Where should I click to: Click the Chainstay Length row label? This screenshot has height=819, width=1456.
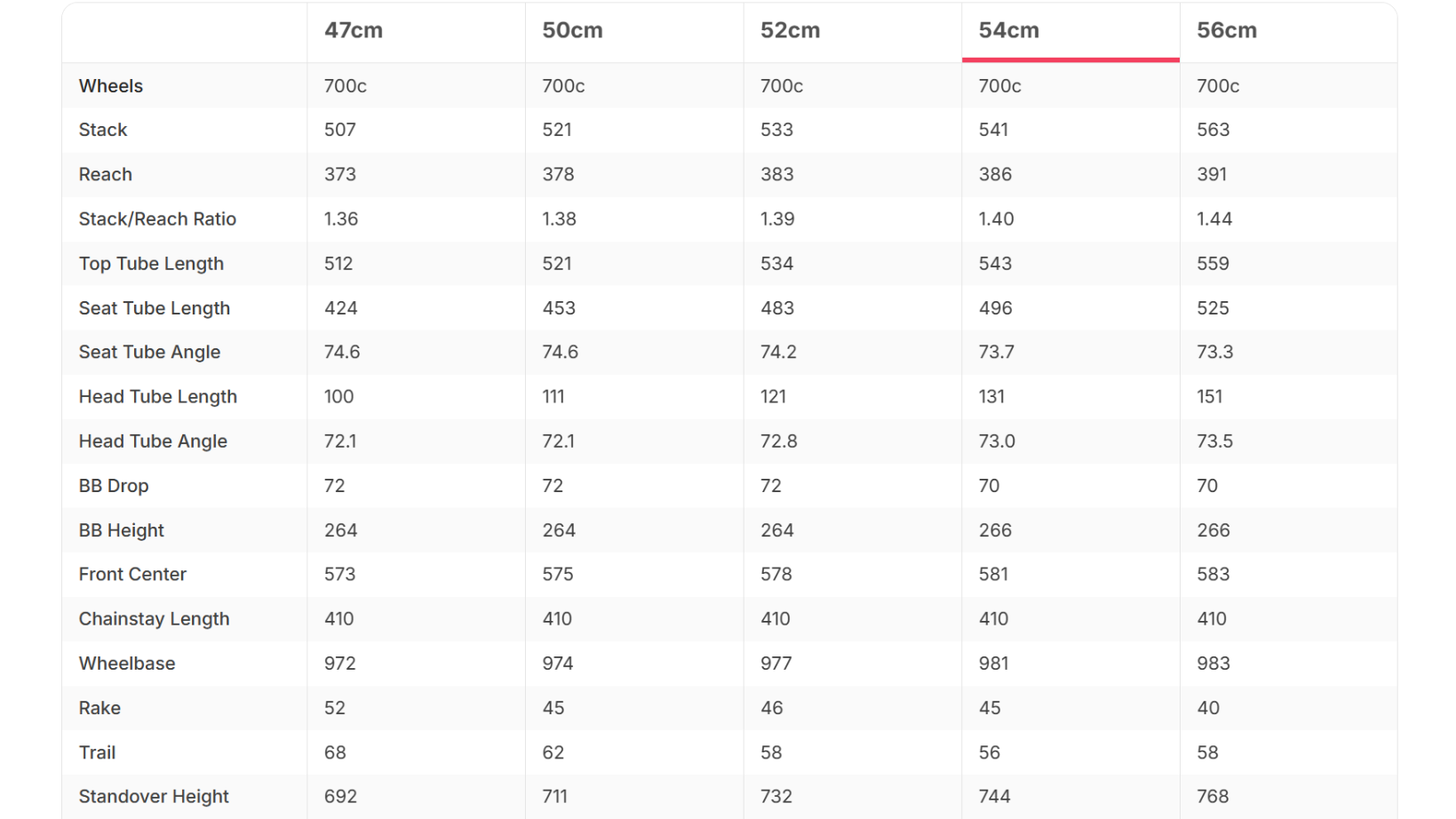click(154, 619)
